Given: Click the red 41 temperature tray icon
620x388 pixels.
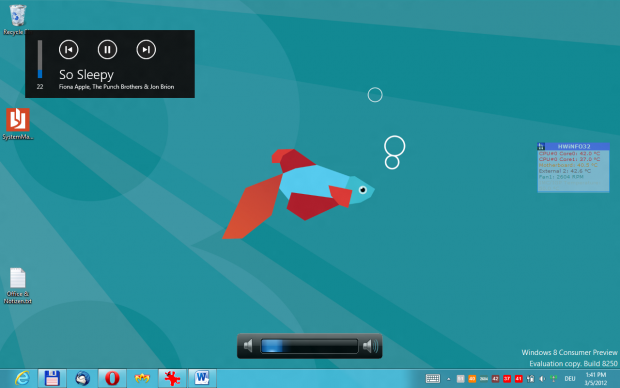Looking at the screenshot, I should (518, 379).
